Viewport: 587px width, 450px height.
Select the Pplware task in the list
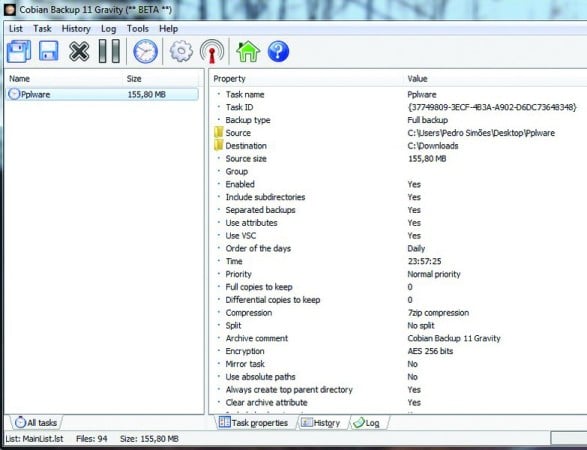pos(103,94)
